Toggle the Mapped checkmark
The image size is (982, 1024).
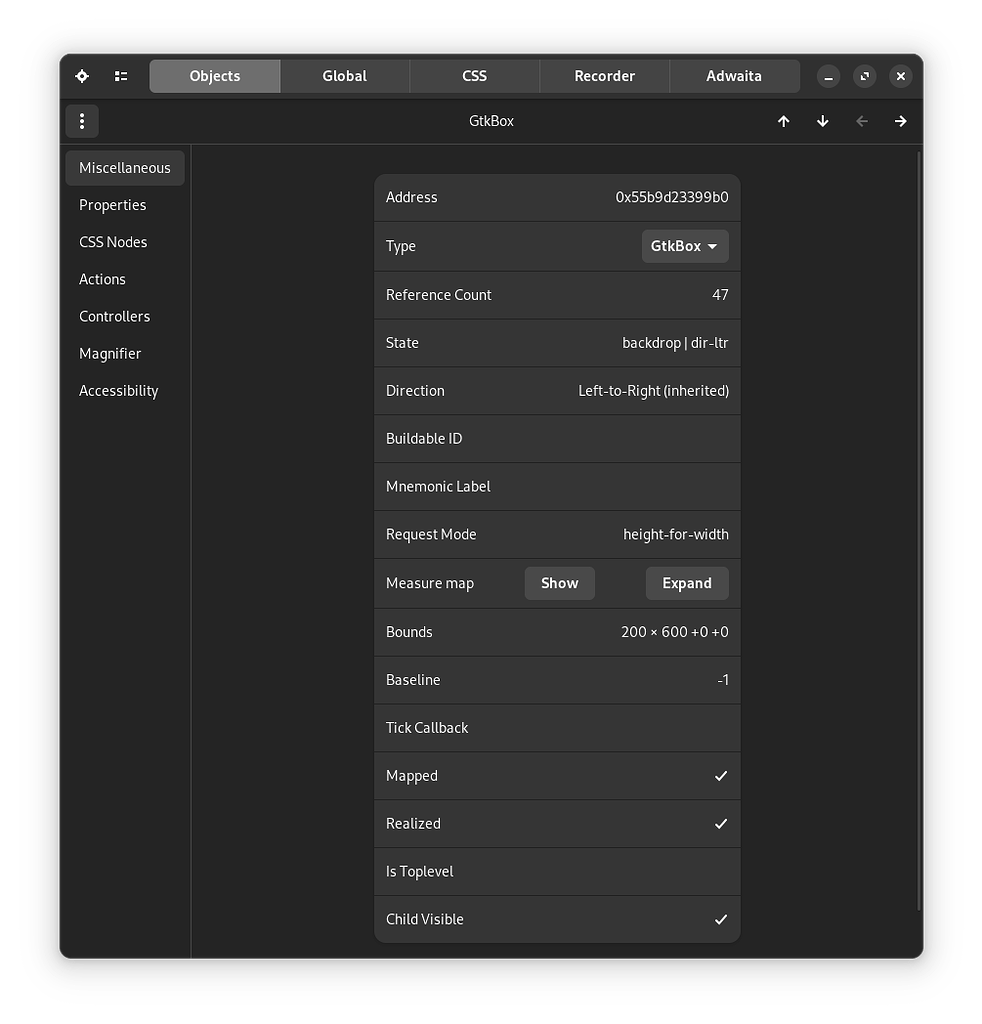[721, 775]
